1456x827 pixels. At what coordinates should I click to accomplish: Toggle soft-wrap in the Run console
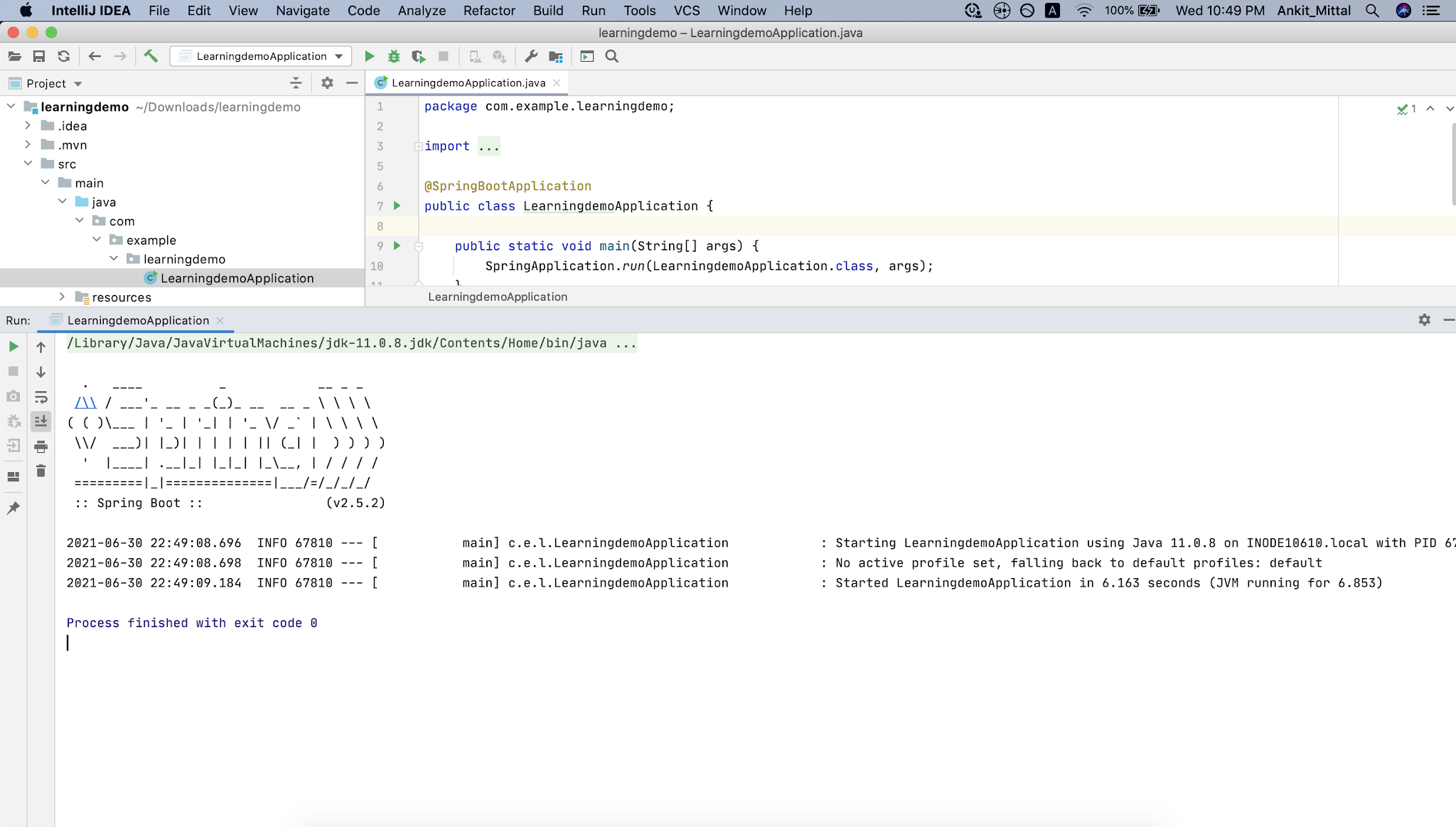pyautogui.click(x=41, y=397)
